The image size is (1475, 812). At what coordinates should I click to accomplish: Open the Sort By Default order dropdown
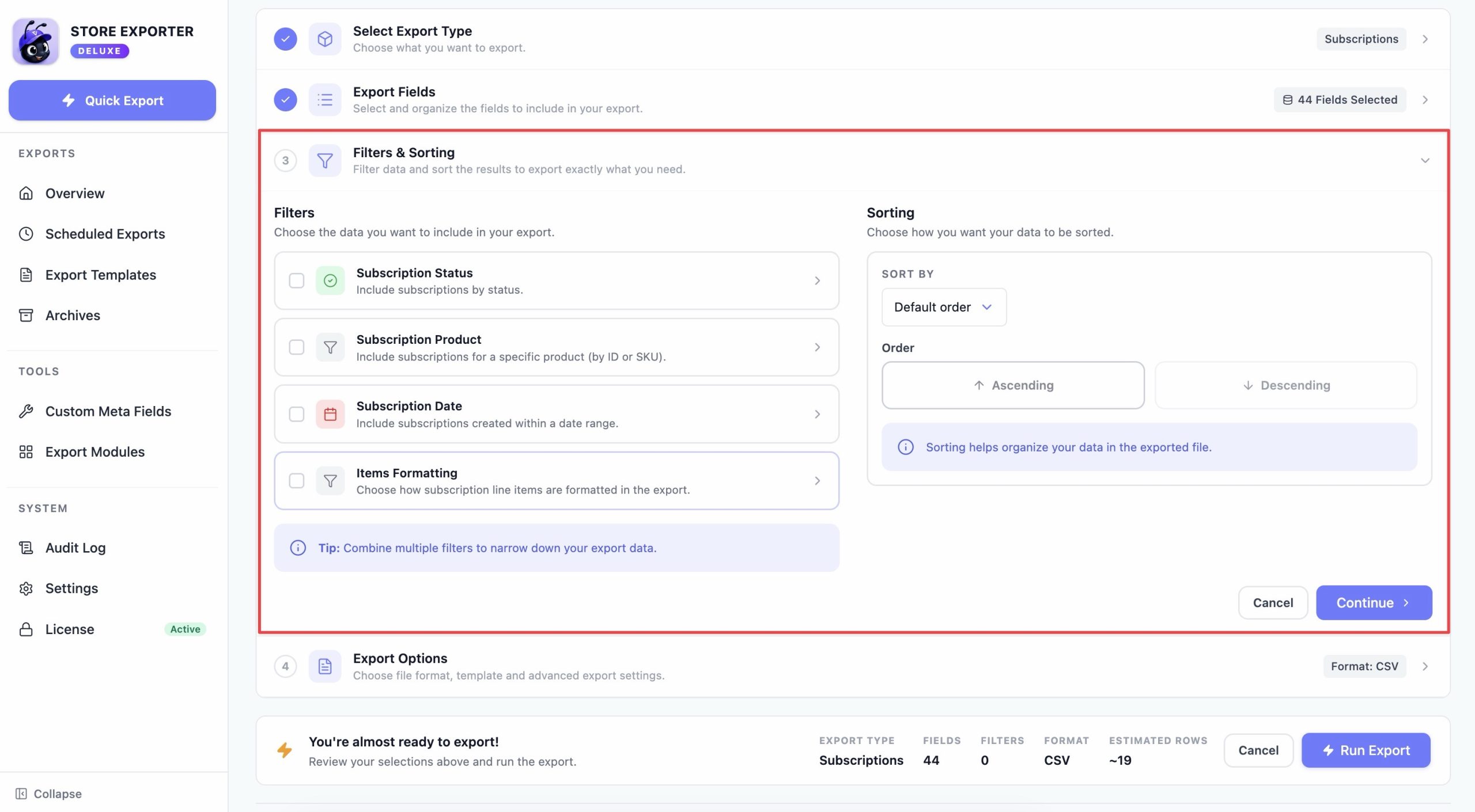click(944, 307)
